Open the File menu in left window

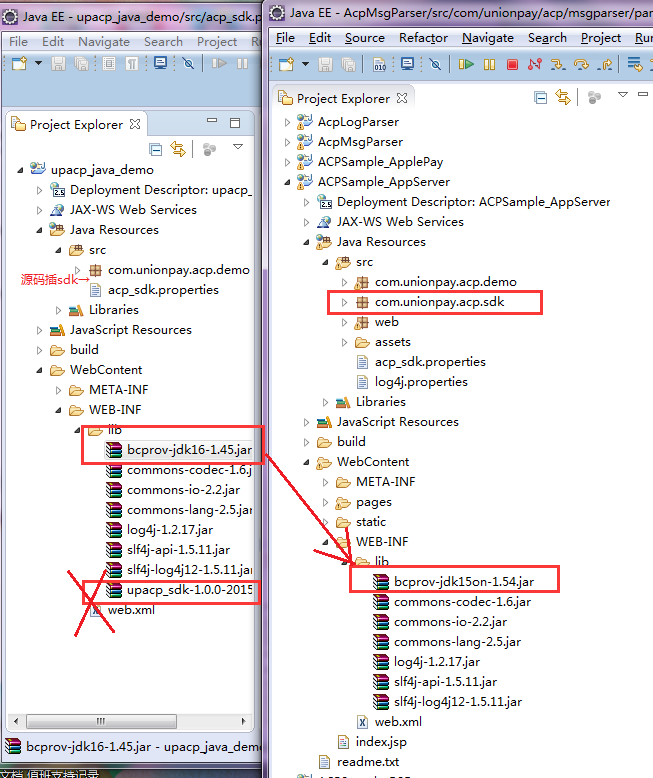coord(18,42)
